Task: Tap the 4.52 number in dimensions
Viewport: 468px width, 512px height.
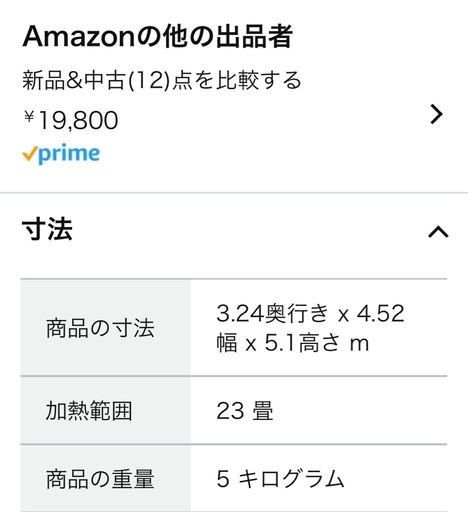Action: (x=380, y=313)
